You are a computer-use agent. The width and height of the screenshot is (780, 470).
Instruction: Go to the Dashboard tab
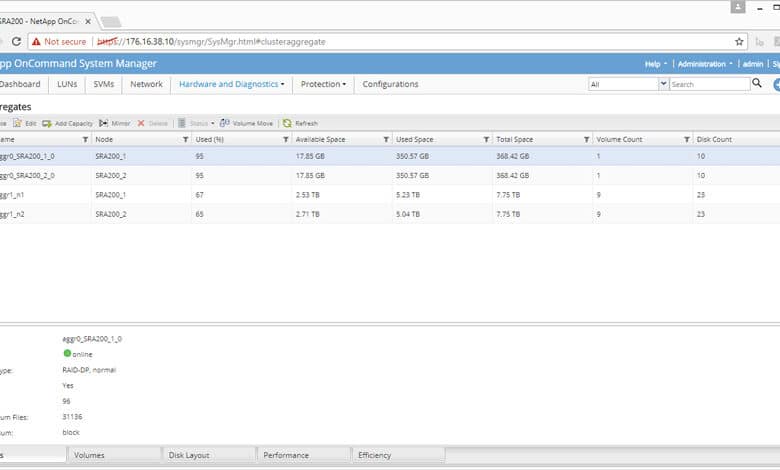(x=20, y=84)
